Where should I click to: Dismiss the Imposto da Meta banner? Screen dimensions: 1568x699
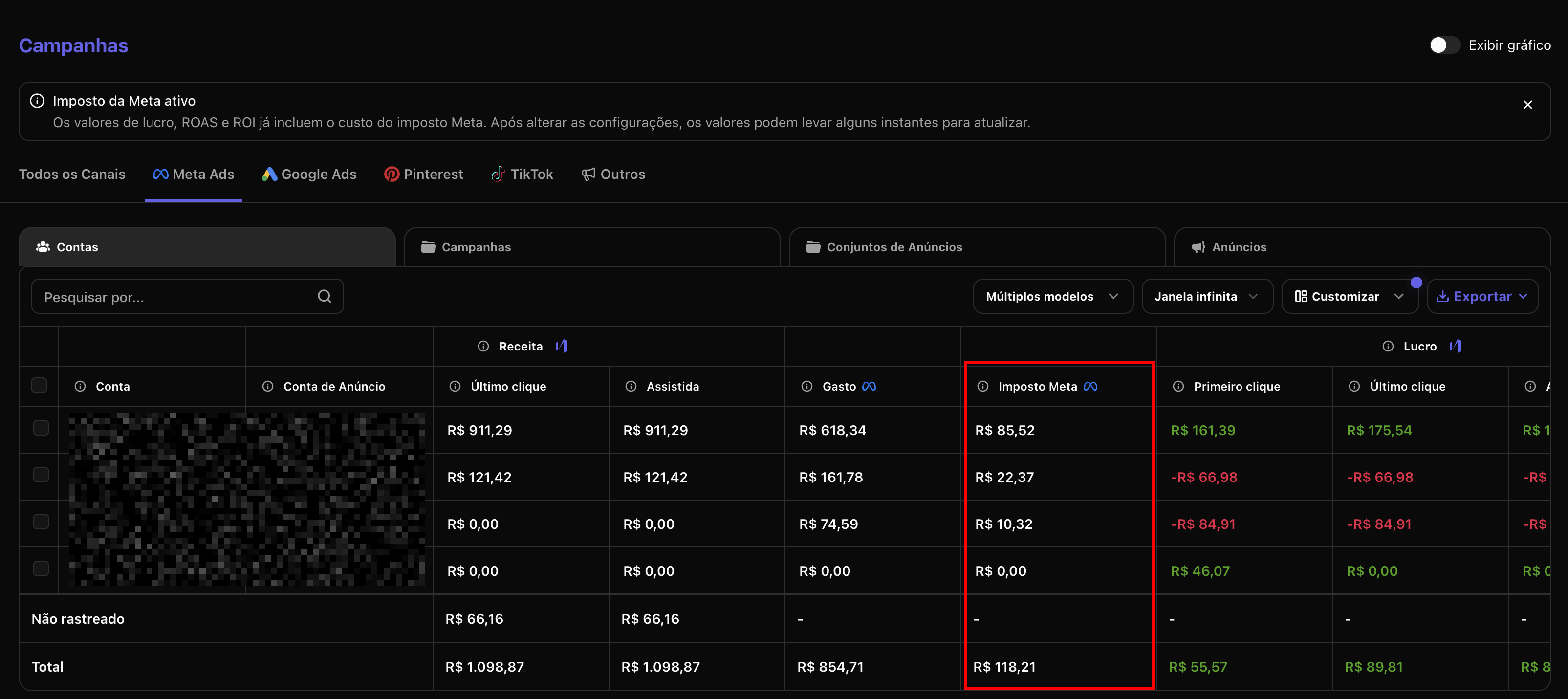1527,105
